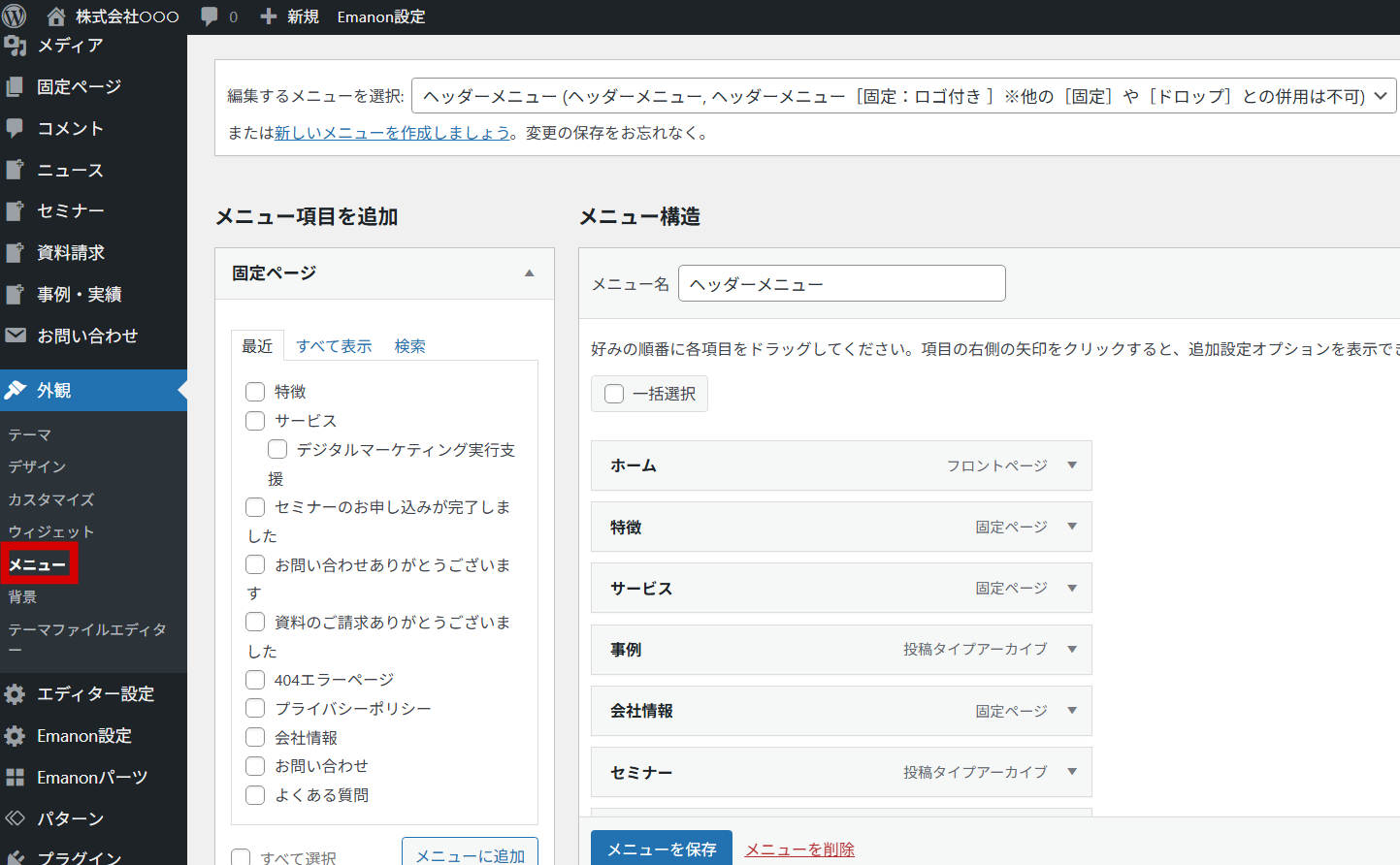Click 新しいメニューを作成しましょう link

pos(392,133)
